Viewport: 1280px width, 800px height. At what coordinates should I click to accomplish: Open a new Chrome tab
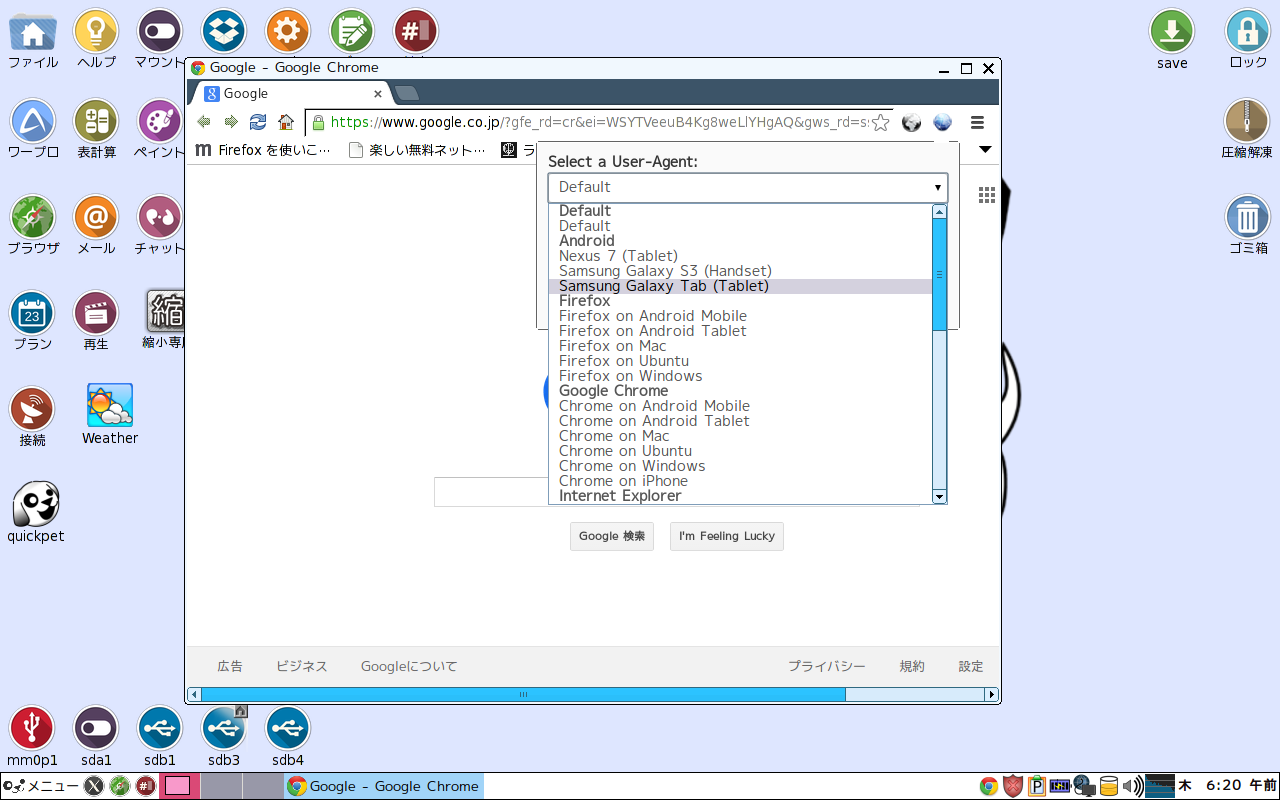coord(407,93)
